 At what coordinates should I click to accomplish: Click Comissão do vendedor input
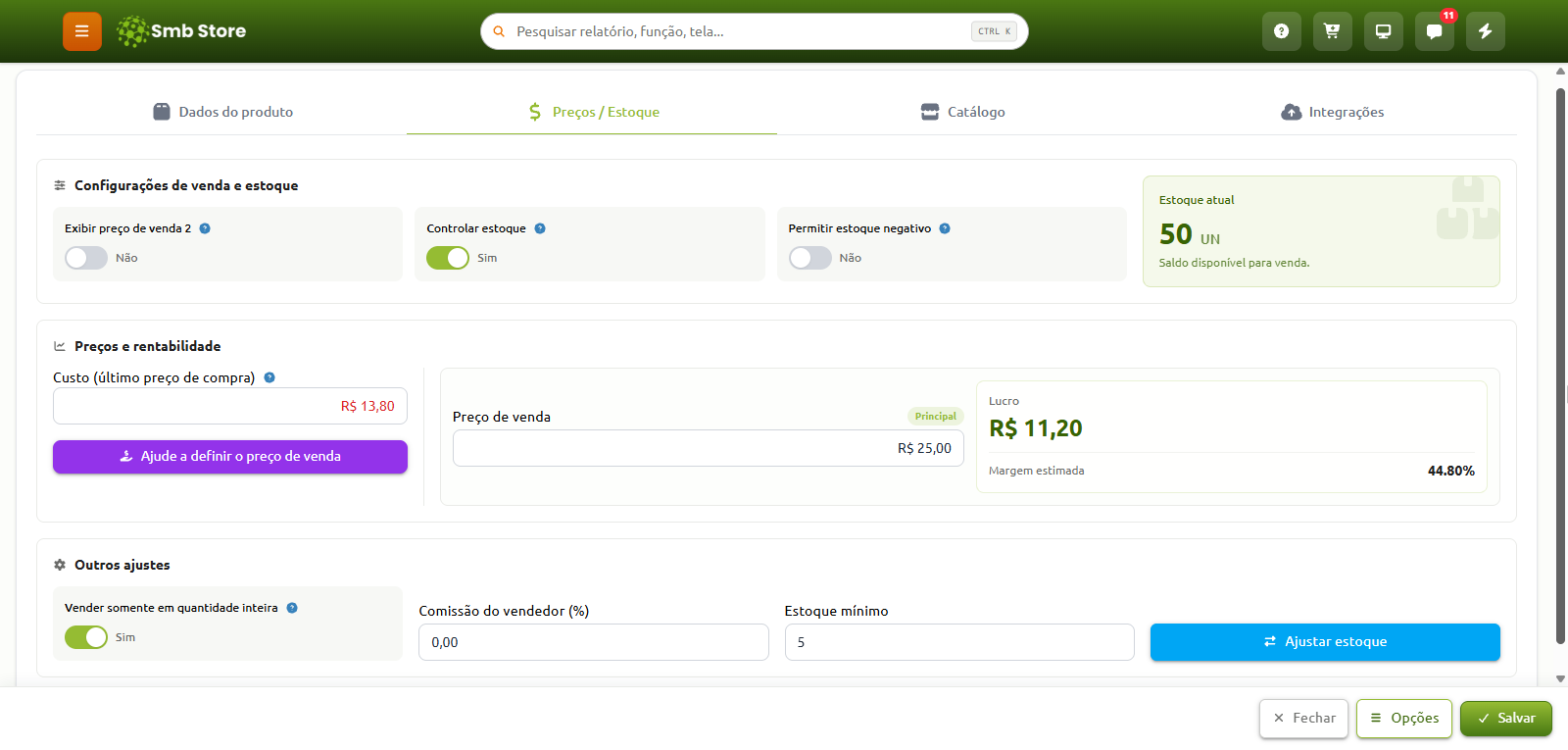pos(594,642)
